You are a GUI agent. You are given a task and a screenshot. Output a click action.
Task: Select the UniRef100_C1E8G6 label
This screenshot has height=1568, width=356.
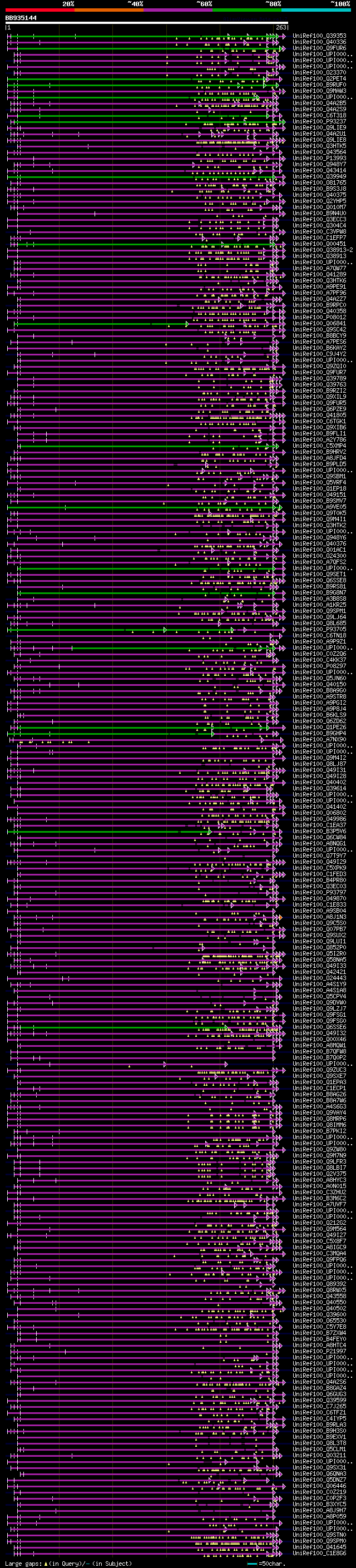click(x=319, y=1552)
